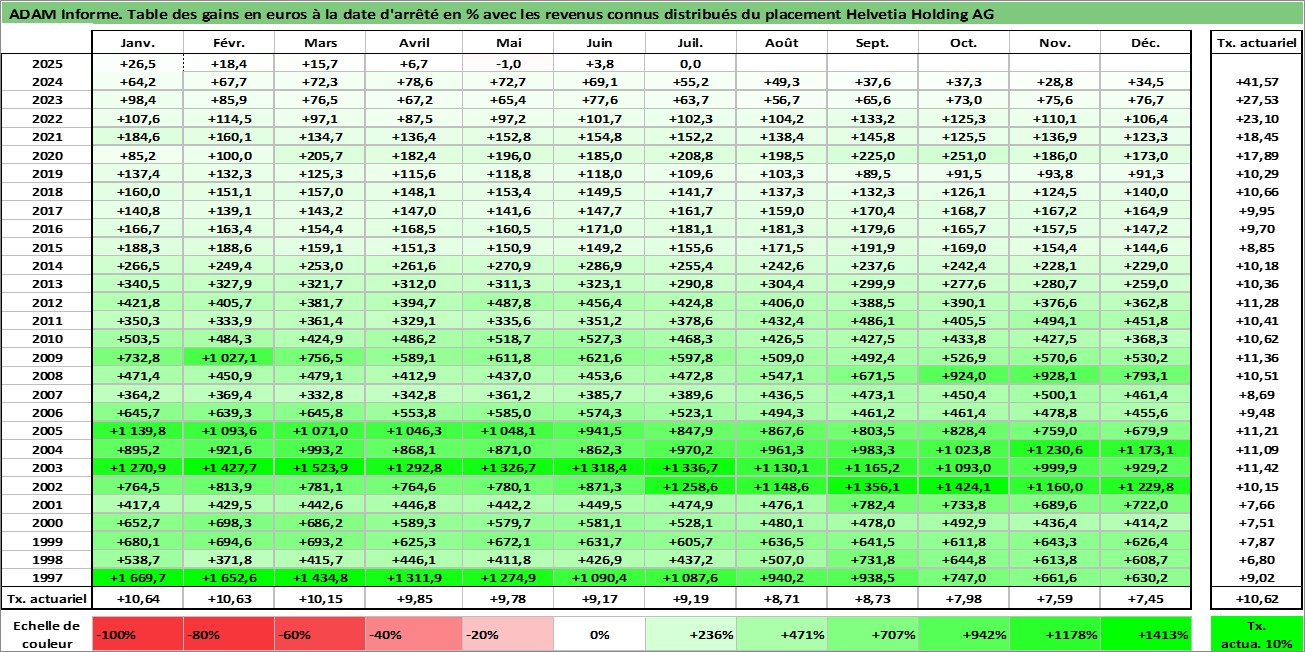Click the value +1 027,1 in 2009

[229, 357]
